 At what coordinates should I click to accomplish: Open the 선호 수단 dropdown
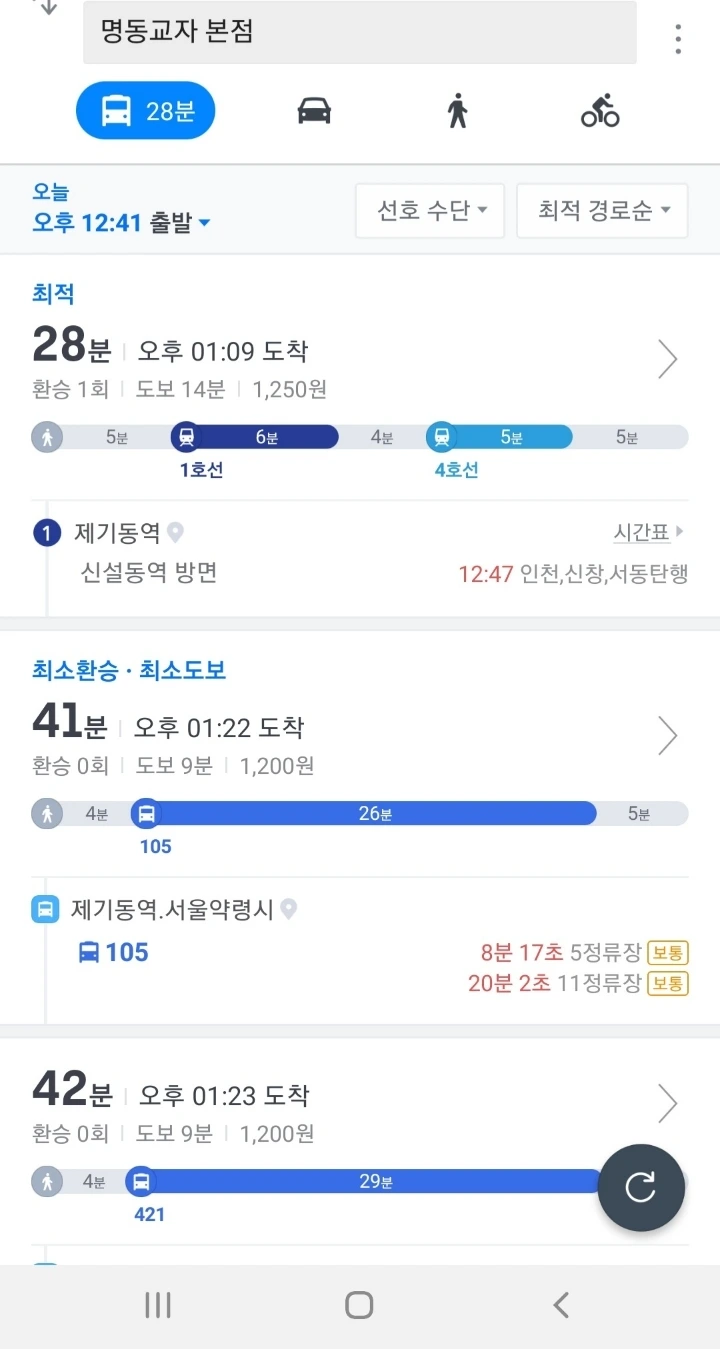tap(430, 210)
